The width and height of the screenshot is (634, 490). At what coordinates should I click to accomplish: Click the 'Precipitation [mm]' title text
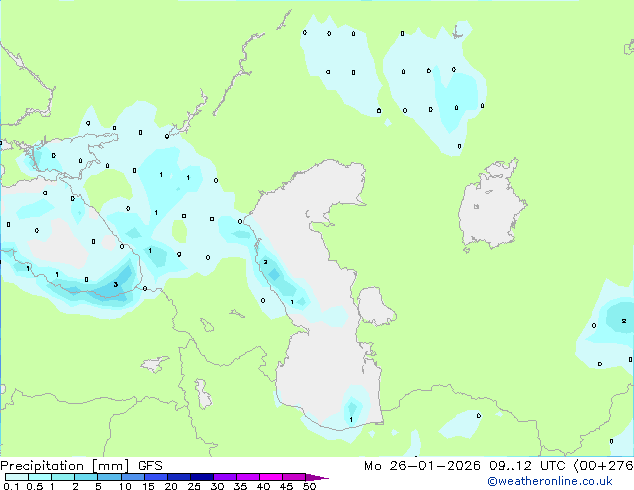coord(65,466)
